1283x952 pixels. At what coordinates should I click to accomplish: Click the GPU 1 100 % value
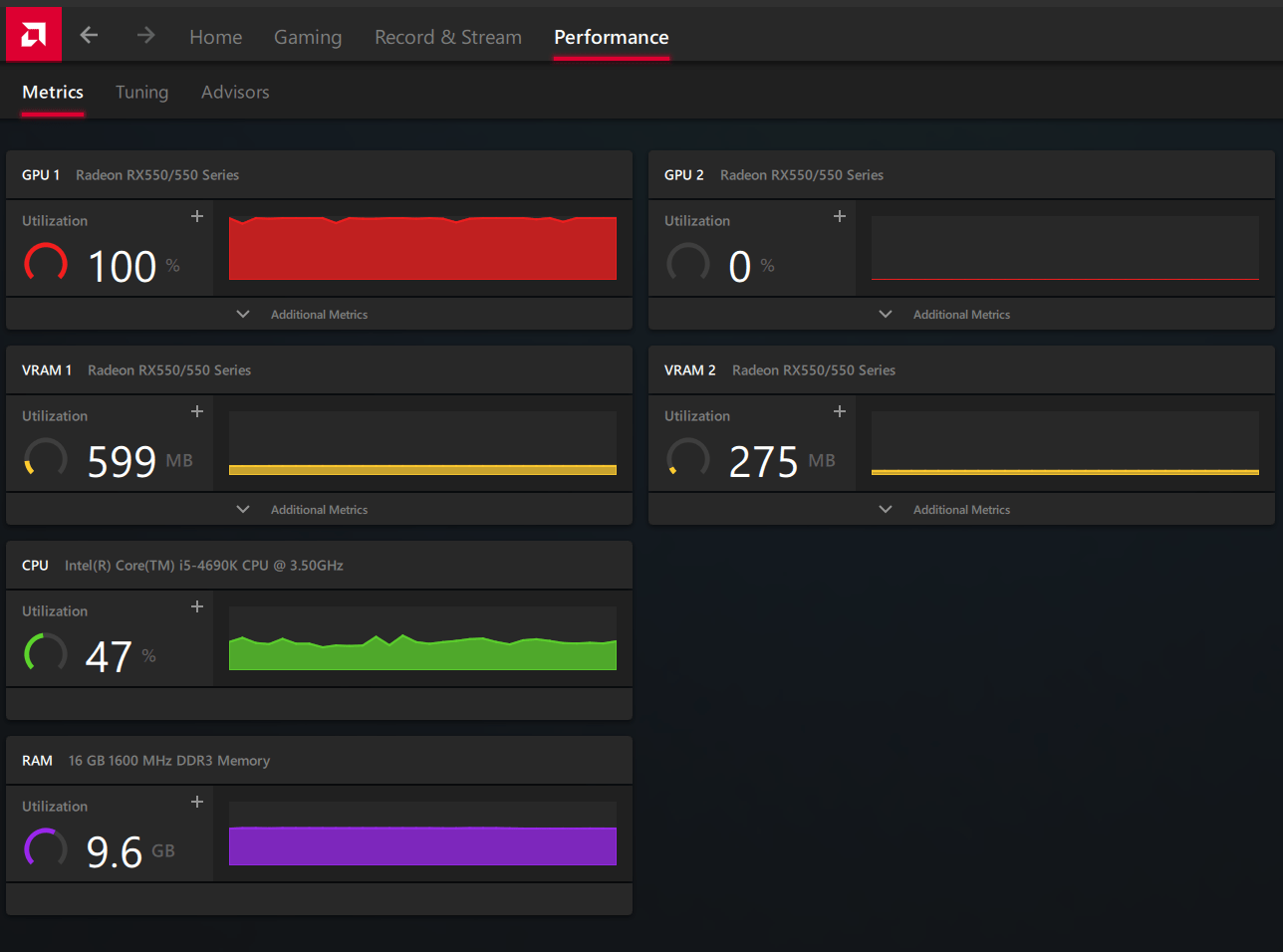click(x=134, y=266)
